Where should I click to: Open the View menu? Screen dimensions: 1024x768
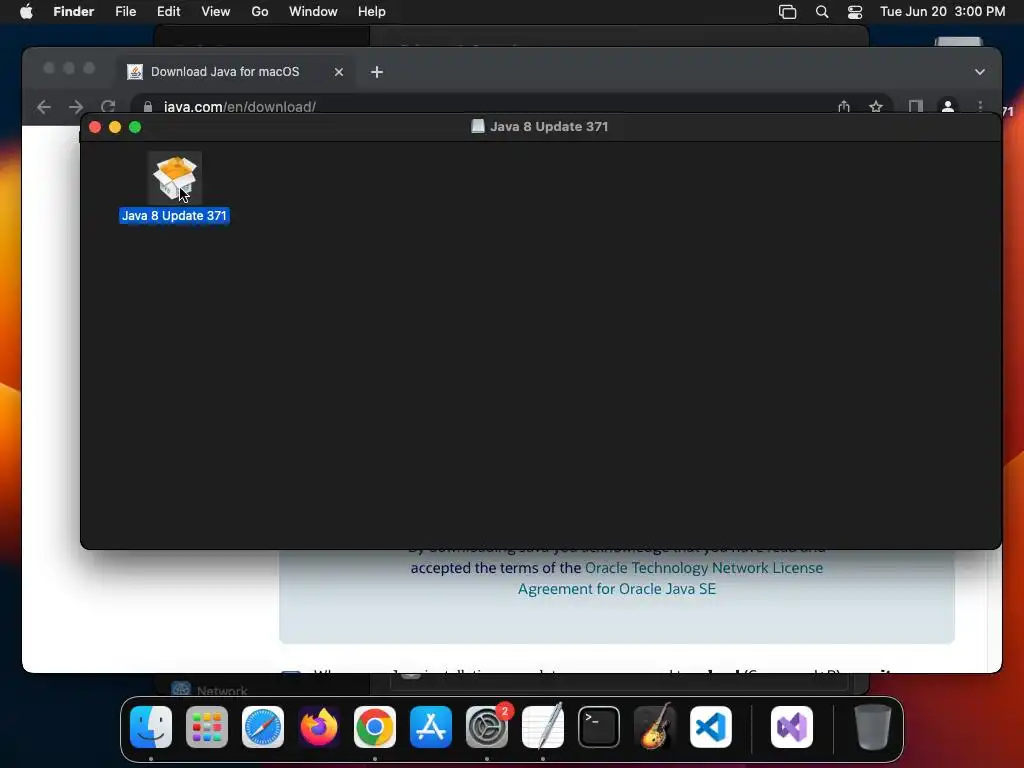pos(216,12)
